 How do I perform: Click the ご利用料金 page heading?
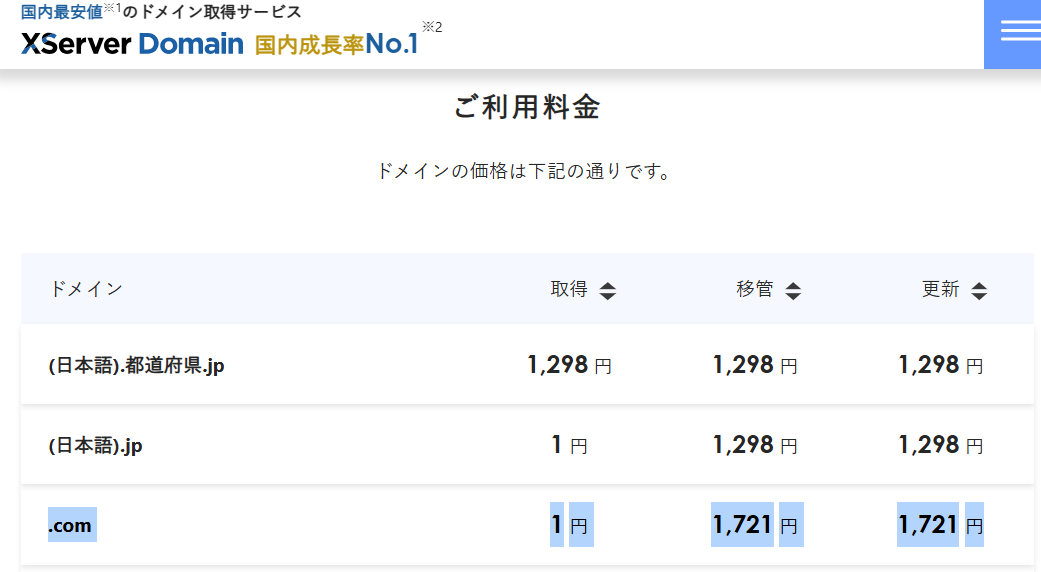click(527, 108)
